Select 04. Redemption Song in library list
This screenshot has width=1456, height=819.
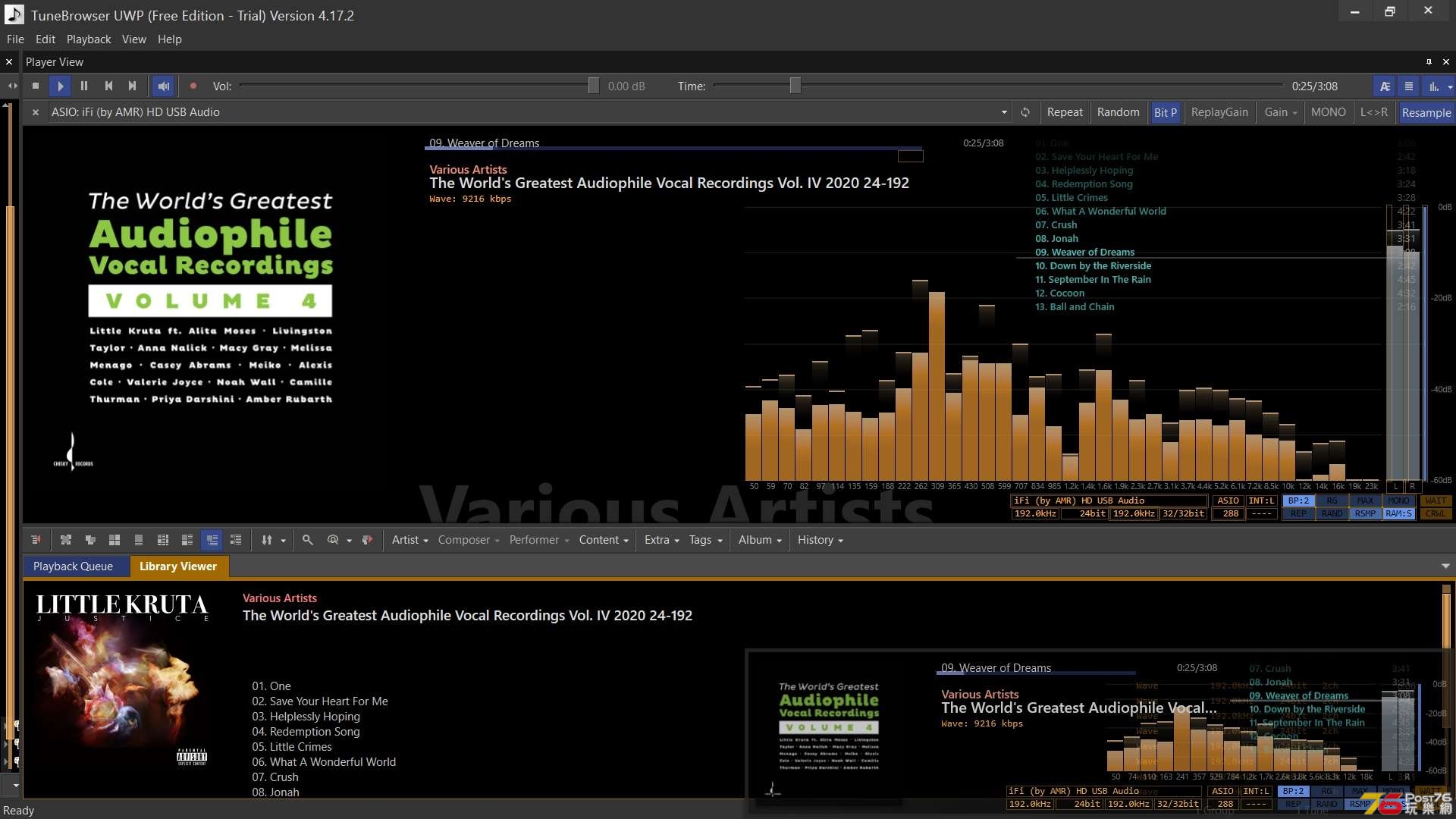click(306, 732)
